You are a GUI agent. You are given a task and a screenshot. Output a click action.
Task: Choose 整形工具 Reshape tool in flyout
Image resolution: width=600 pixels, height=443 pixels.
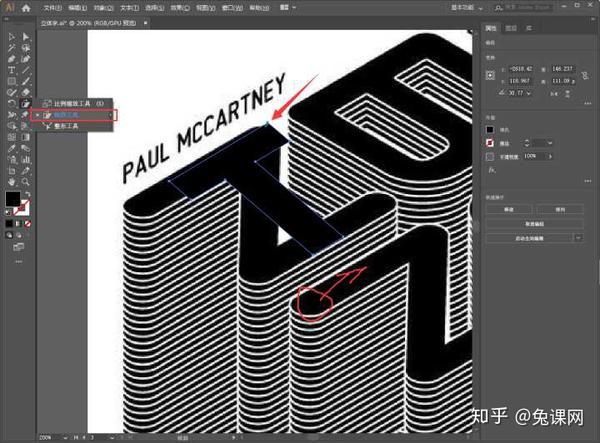pos(73,126)
